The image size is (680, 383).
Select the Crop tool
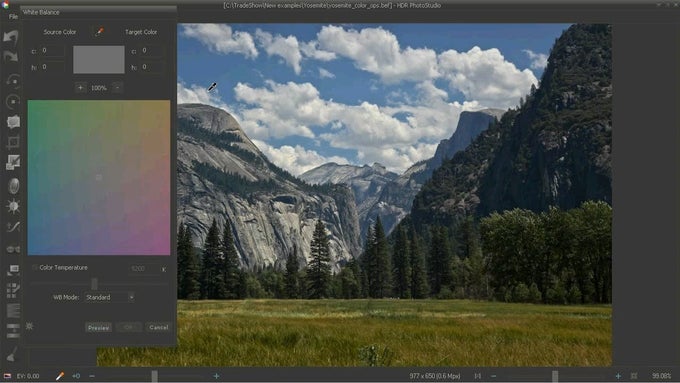pyautogui.click(x=13, y=142)
